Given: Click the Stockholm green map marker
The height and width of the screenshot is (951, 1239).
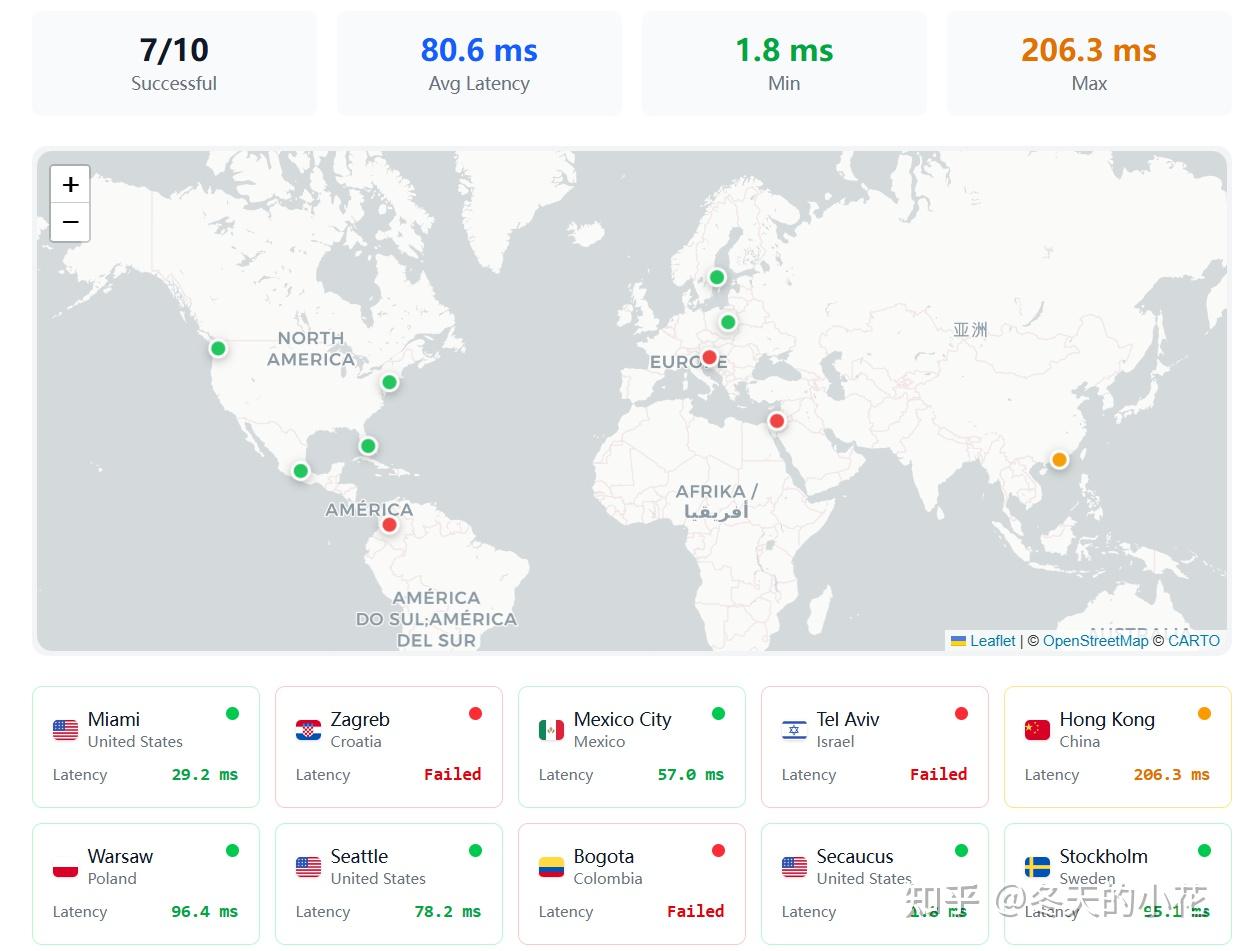Looking at the screenshot, I should pyautogui.click(x=717, y=277).
